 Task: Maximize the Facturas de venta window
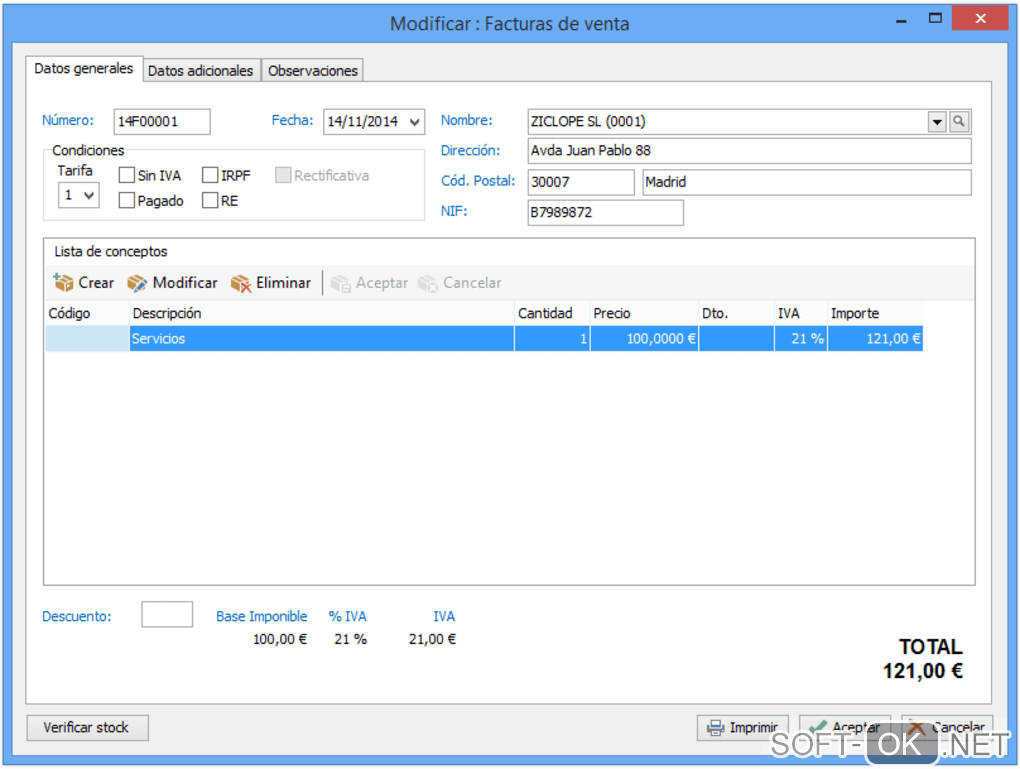point(935,18)
